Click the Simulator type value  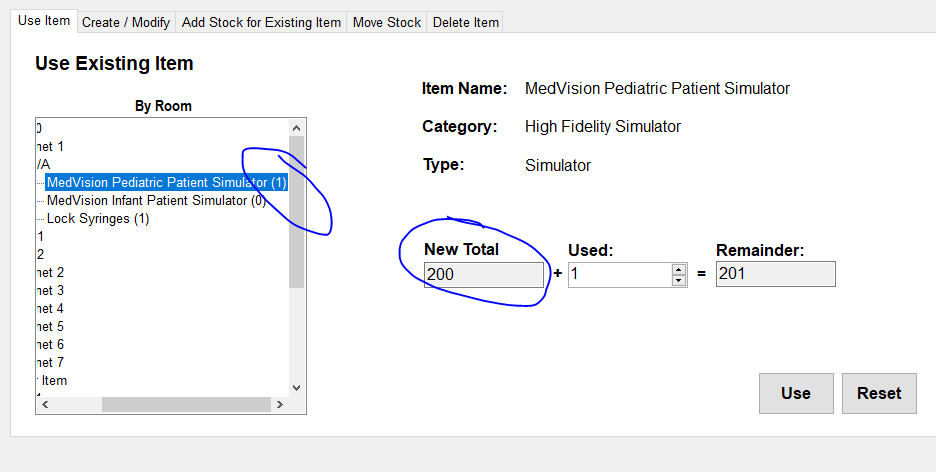point(558,165)
